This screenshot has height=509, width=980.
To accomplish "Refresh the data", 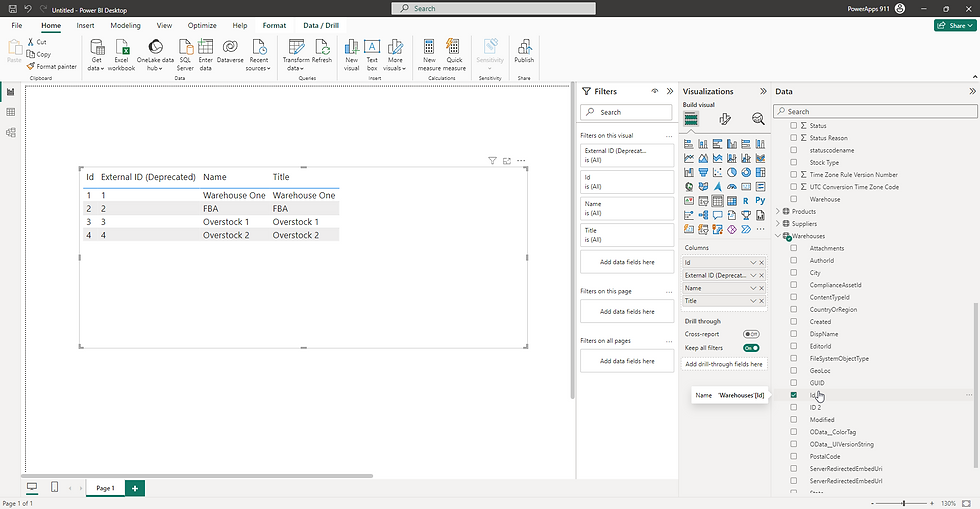I will (322, 51).
